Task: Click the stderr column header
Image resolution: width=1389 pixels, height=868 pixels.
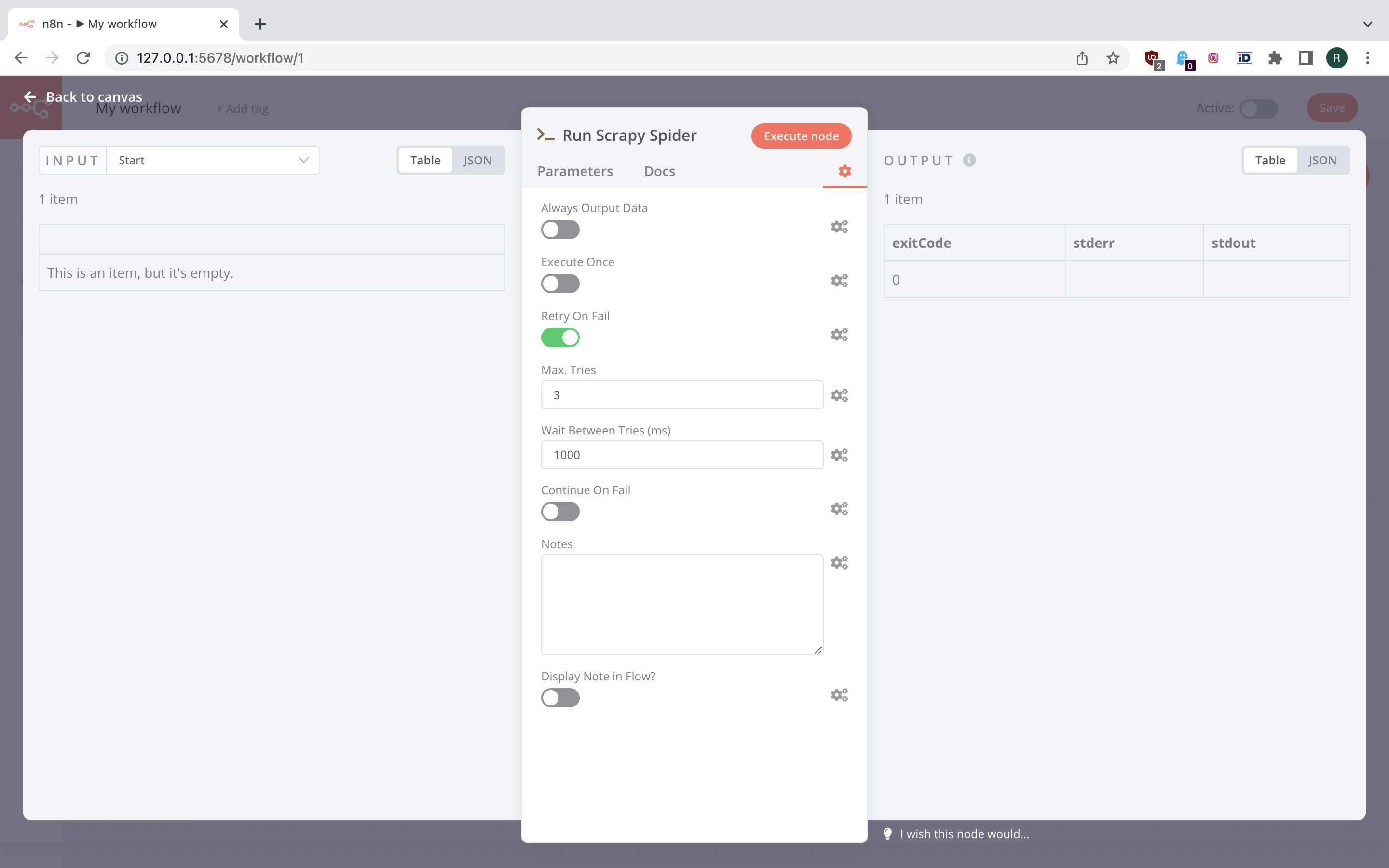Action: pyautogui.click(x=1134, y=243)
